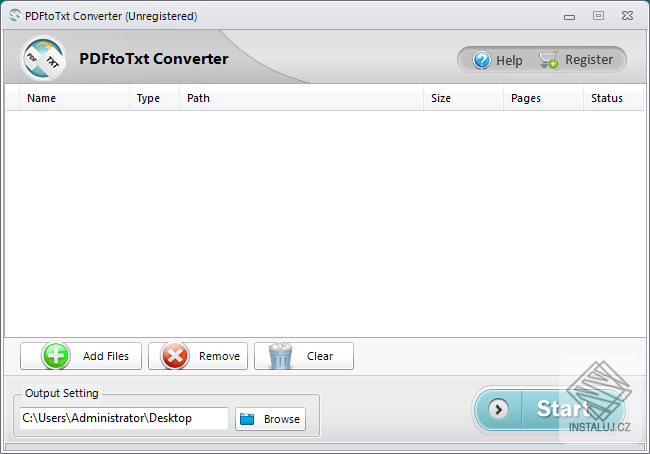Click the Browse button label
This screenshot has height=454, width=650.
(282, 419)
